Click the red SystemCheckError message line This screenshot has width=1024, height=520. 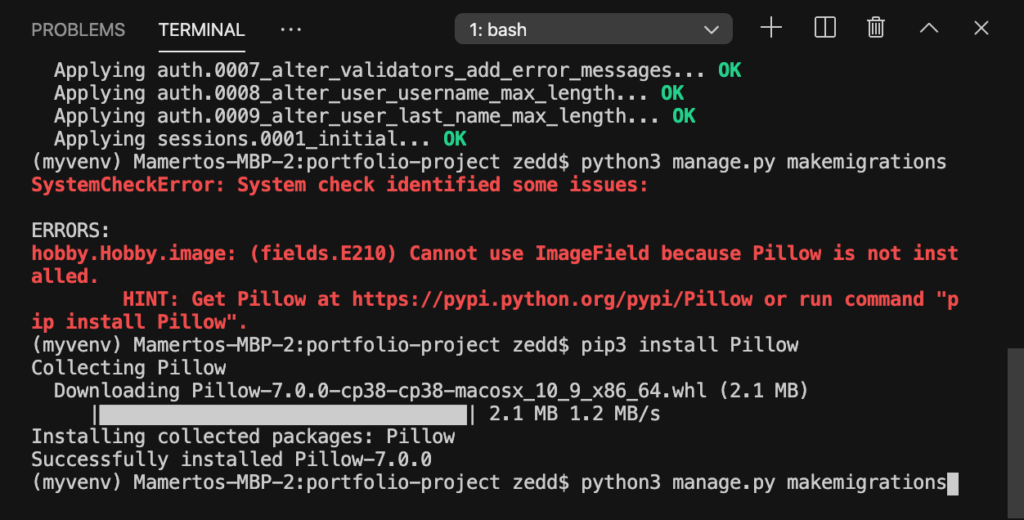[339, 185]
